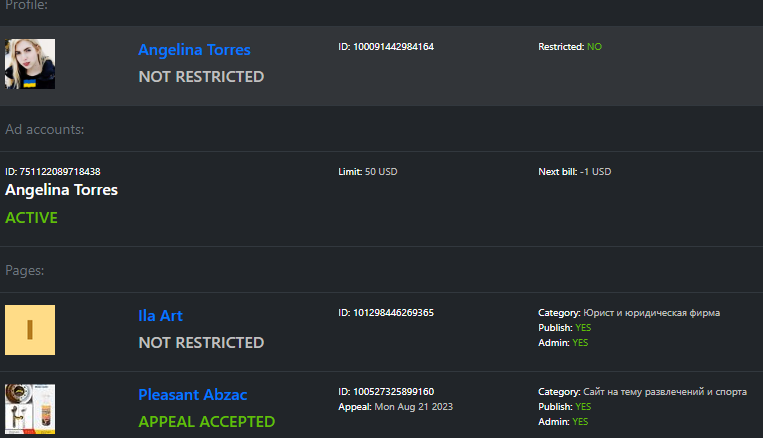Click the Ila Art Category text
The image size is (763, 438).
coord(629,312)
